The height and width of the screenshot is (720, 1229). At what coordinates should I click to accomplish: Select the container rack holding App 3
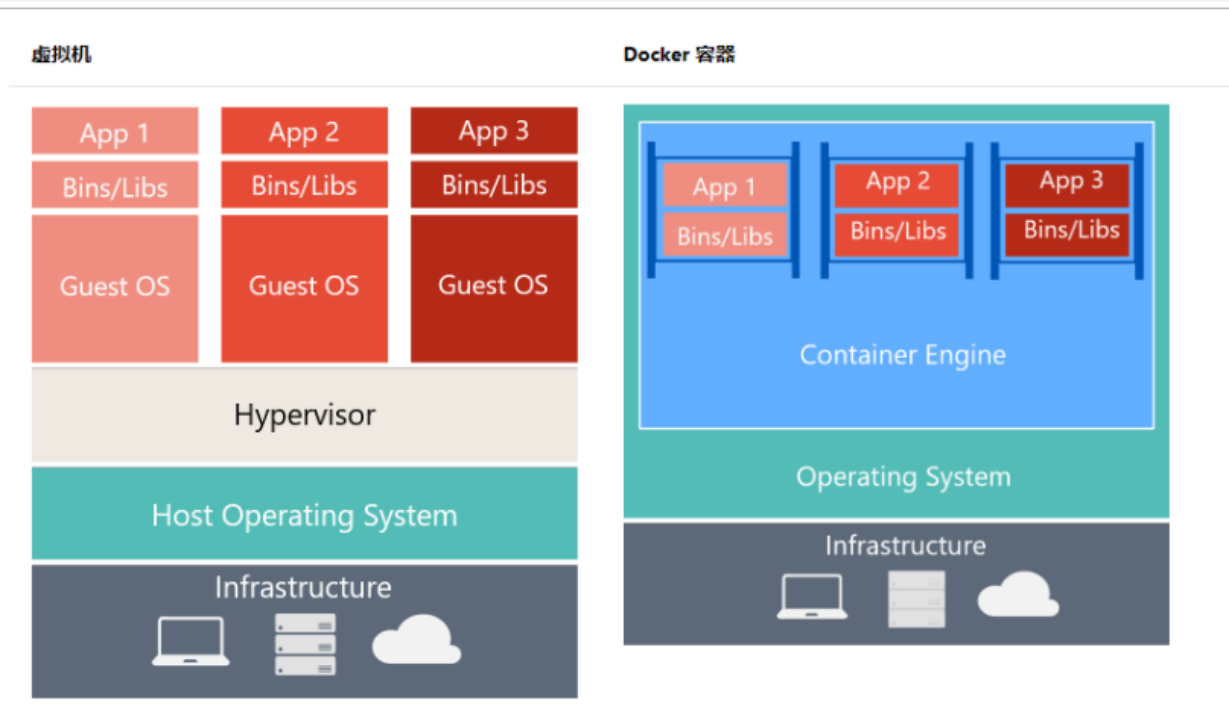pos(1066,210)
